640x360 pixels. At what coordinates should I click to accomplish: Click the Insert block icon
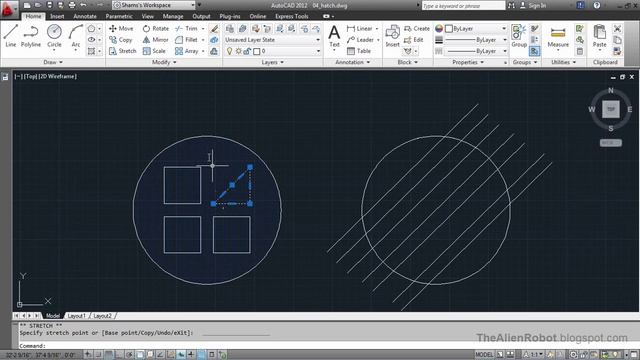coord(392,36)
